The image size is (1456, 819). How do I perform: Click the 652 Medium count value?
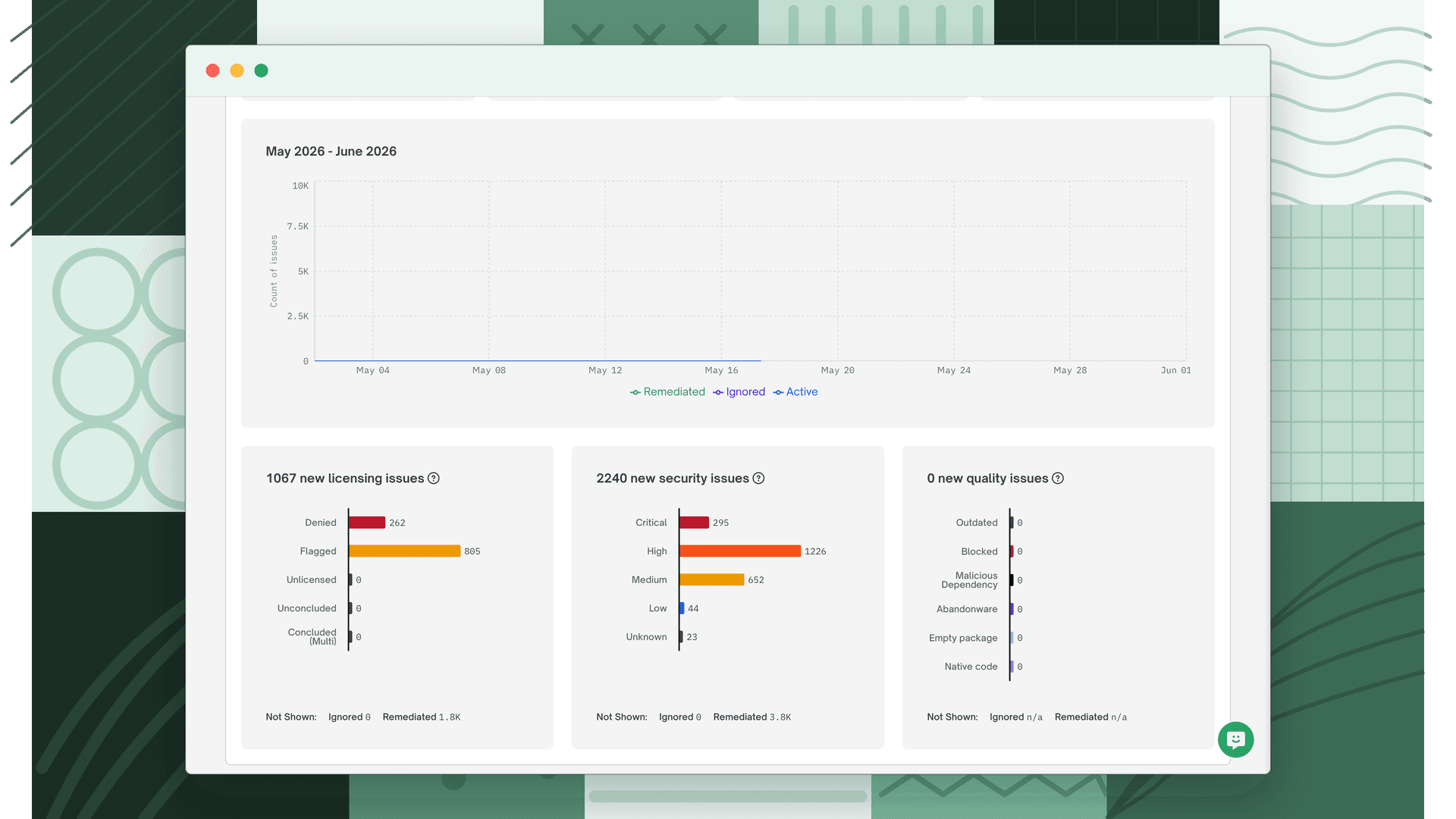point(756,580)
